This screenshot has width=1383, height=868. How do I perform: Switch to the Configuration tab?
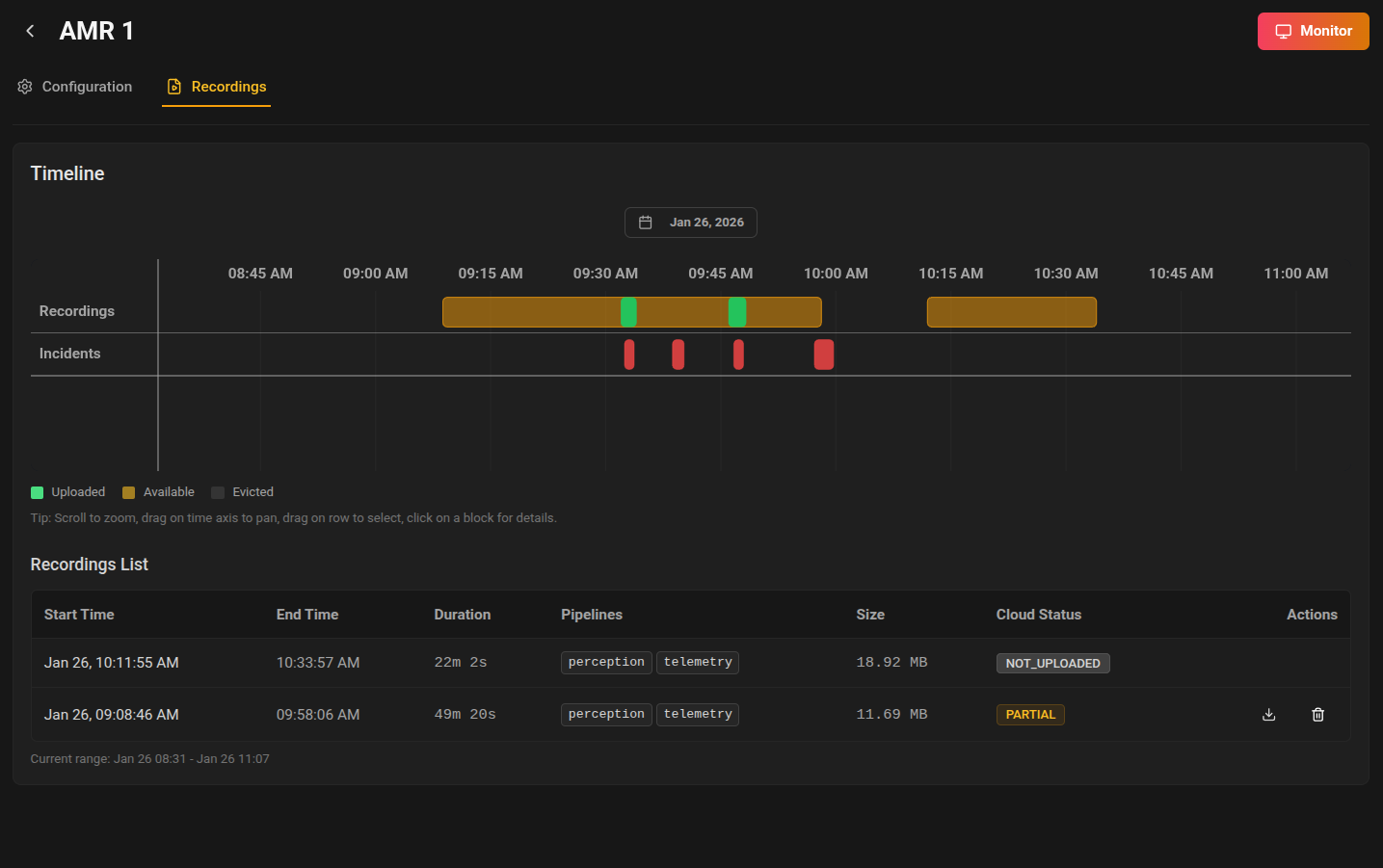pyautogui.click(x=75, y=87)
